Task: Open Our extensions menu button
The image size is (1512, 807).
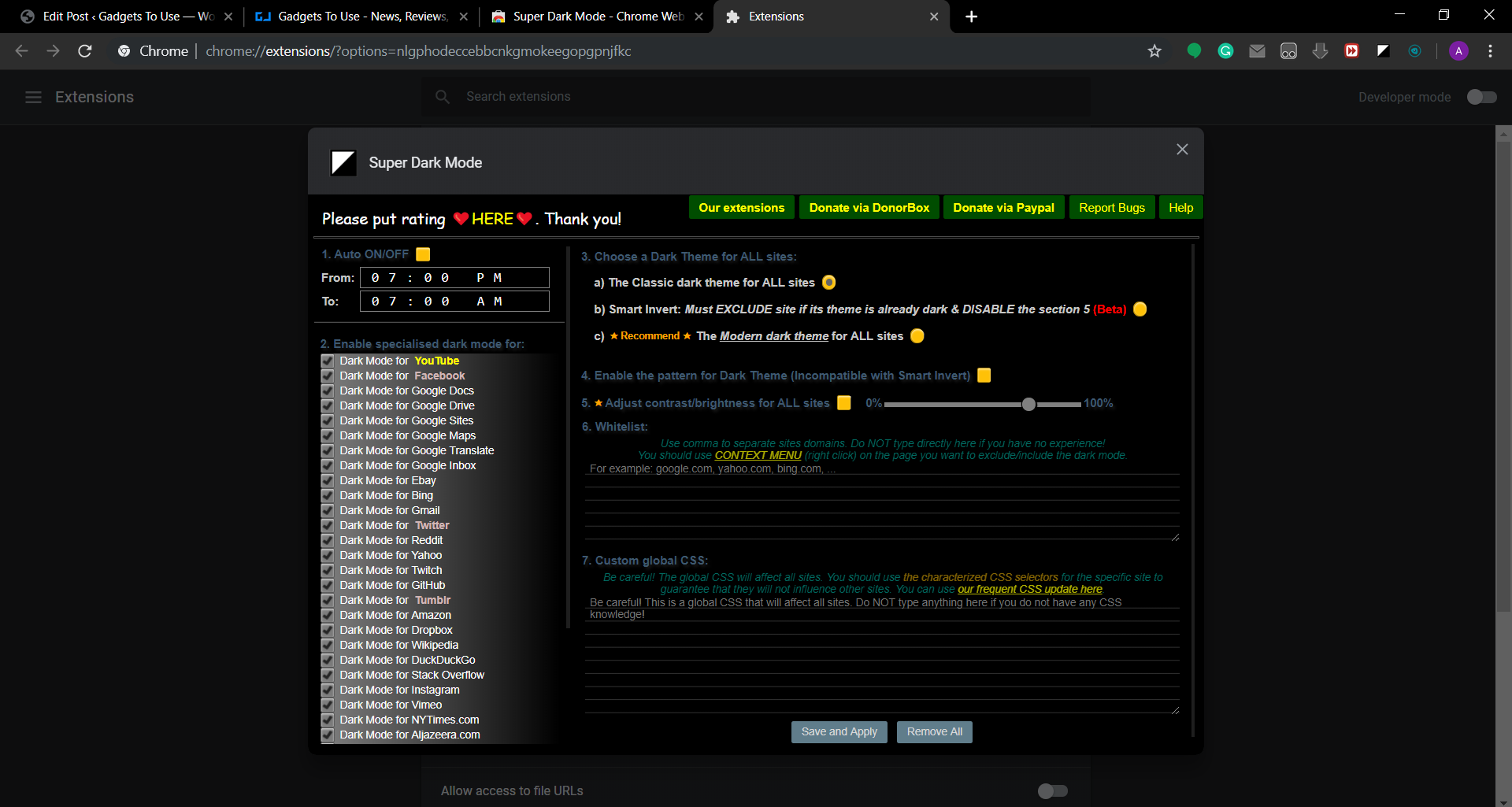Action: 741,208
